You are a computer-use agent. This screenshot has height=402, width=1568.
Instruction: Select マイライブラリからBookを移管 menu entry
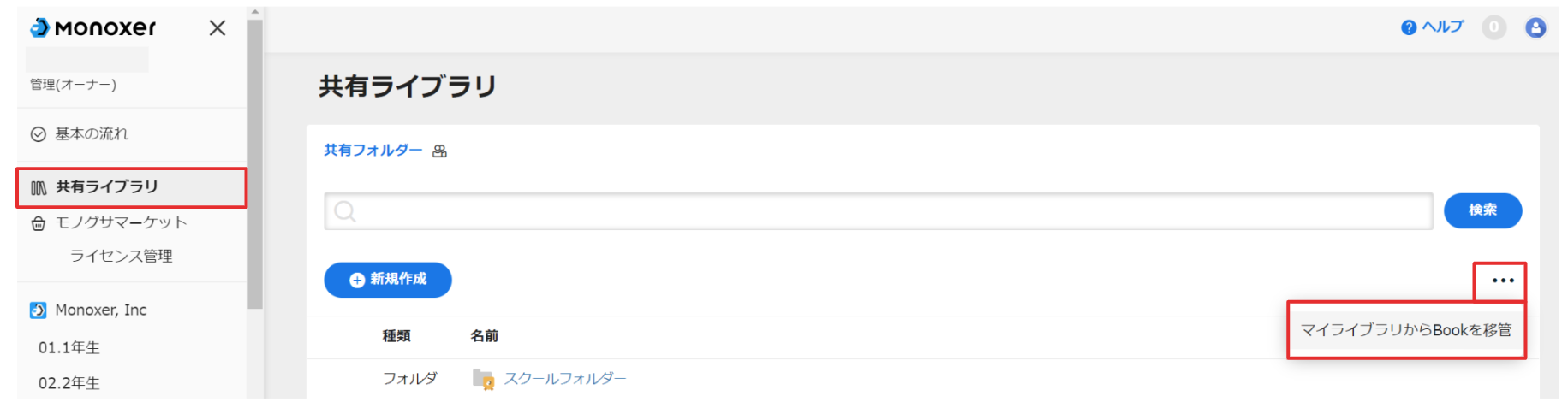(x=1406, y=330)
